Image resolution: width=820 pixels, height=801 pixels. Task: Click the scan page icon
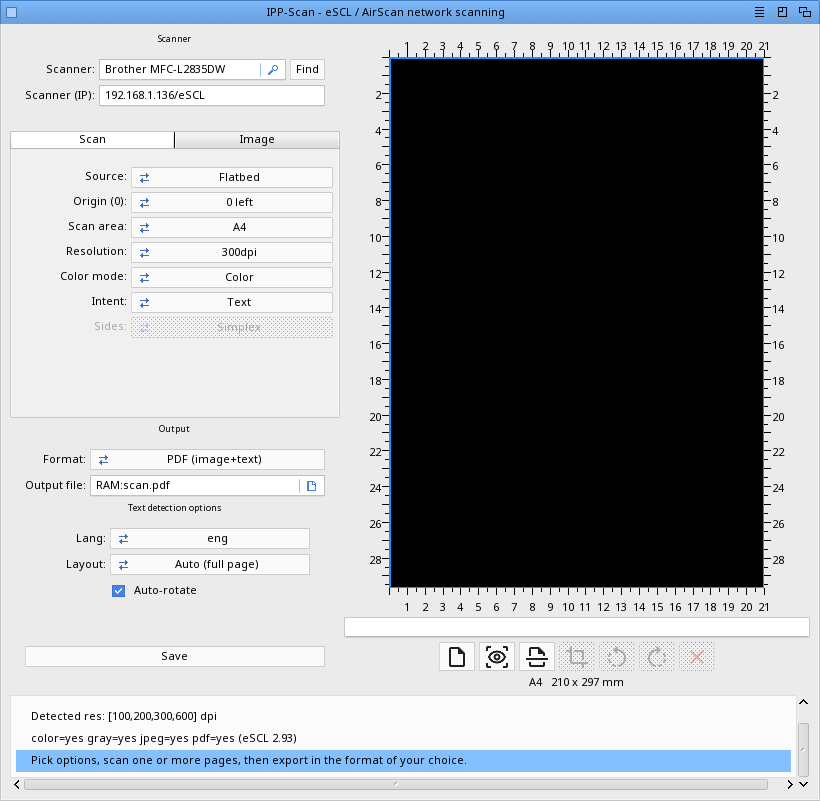[x=537, y=657]
